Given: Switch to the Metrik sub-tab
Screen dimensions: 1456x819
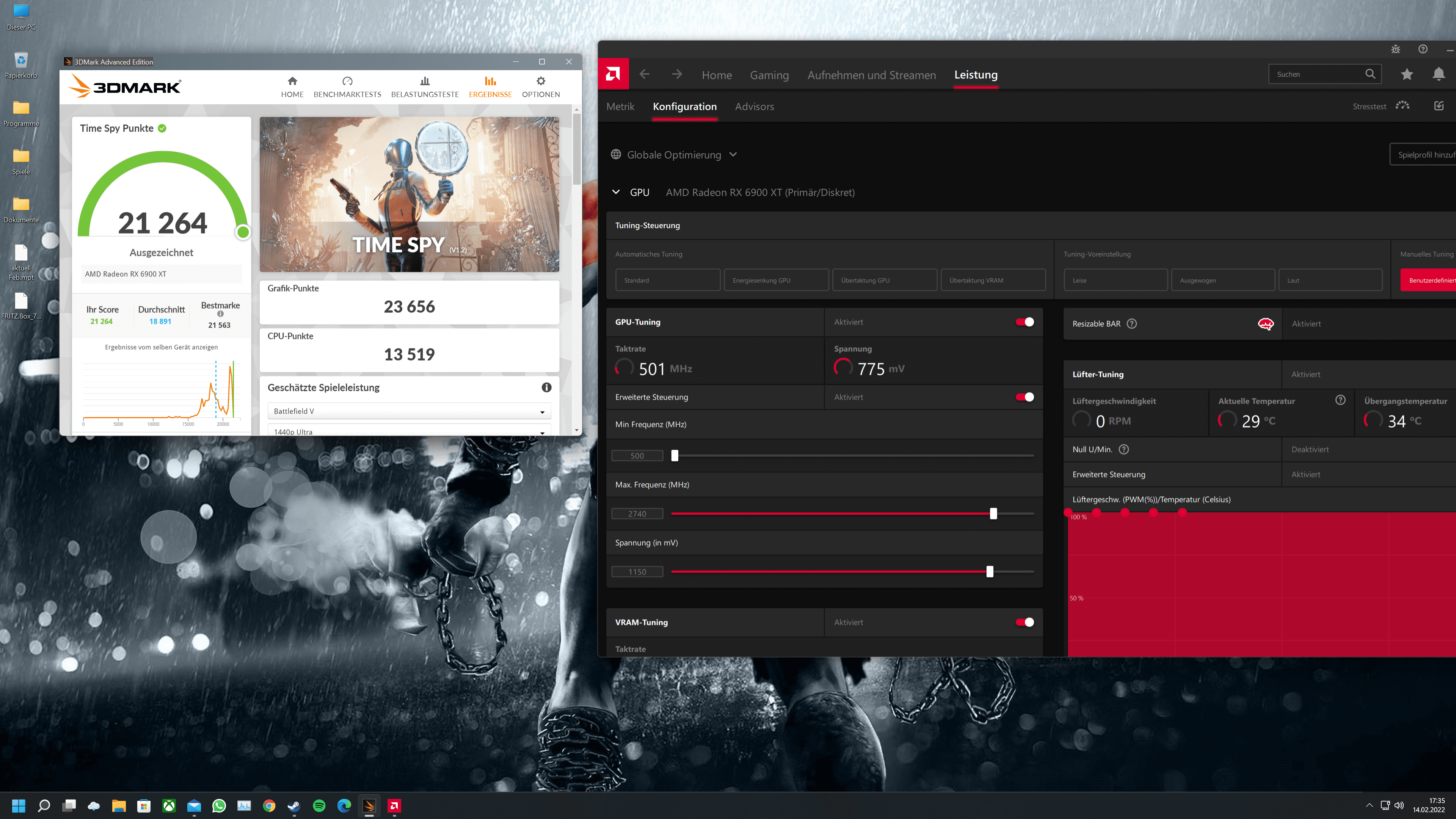Looking at the screenshot, I should 620,106.
